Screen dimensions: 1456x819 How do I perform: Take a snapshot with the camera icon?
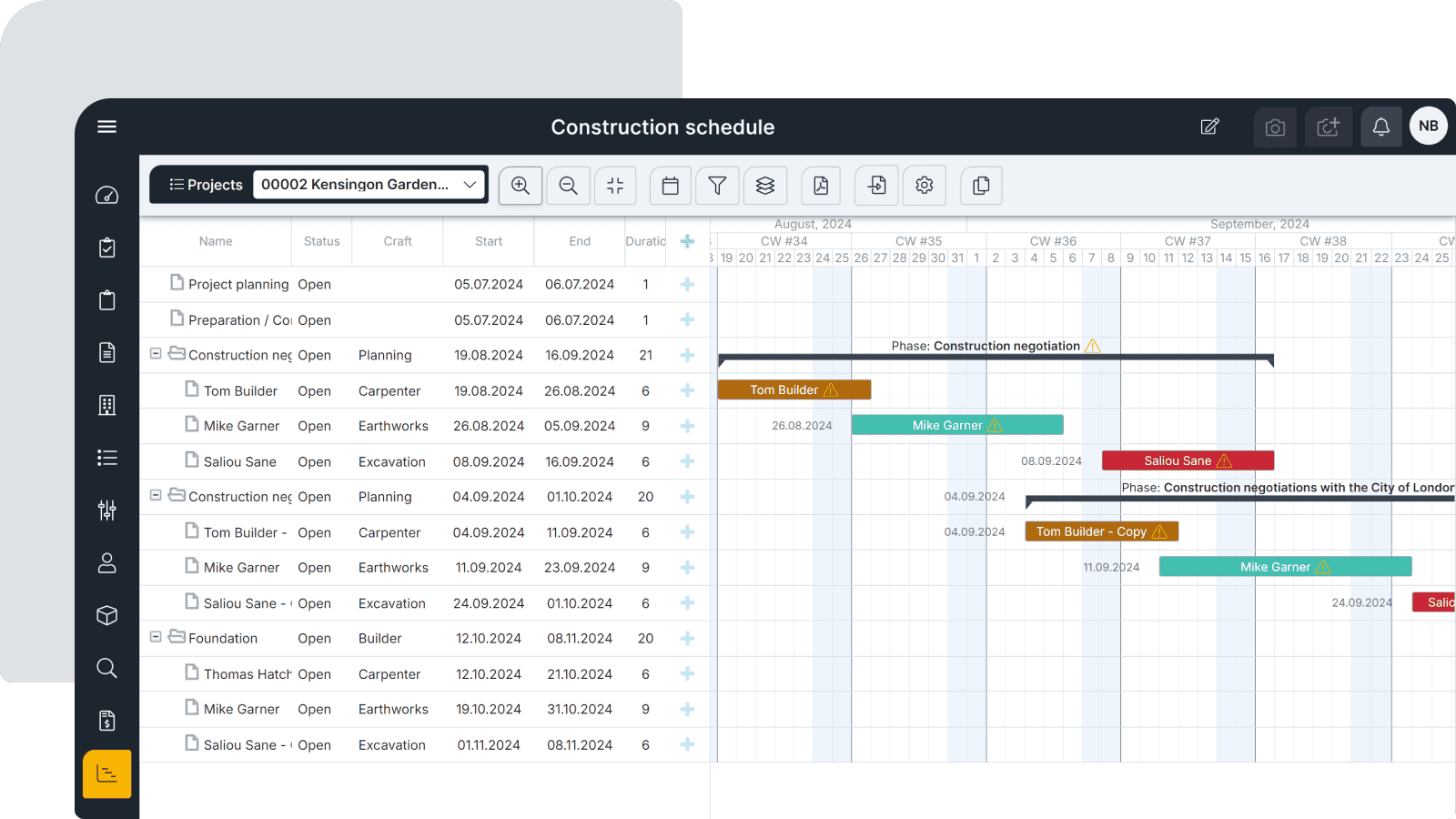coord(1275,127)
